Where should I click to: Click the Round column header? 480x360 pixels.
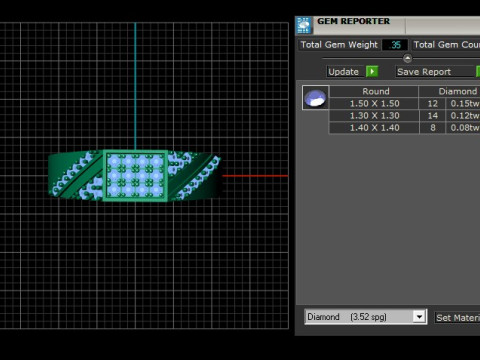(x=375, y=91)
